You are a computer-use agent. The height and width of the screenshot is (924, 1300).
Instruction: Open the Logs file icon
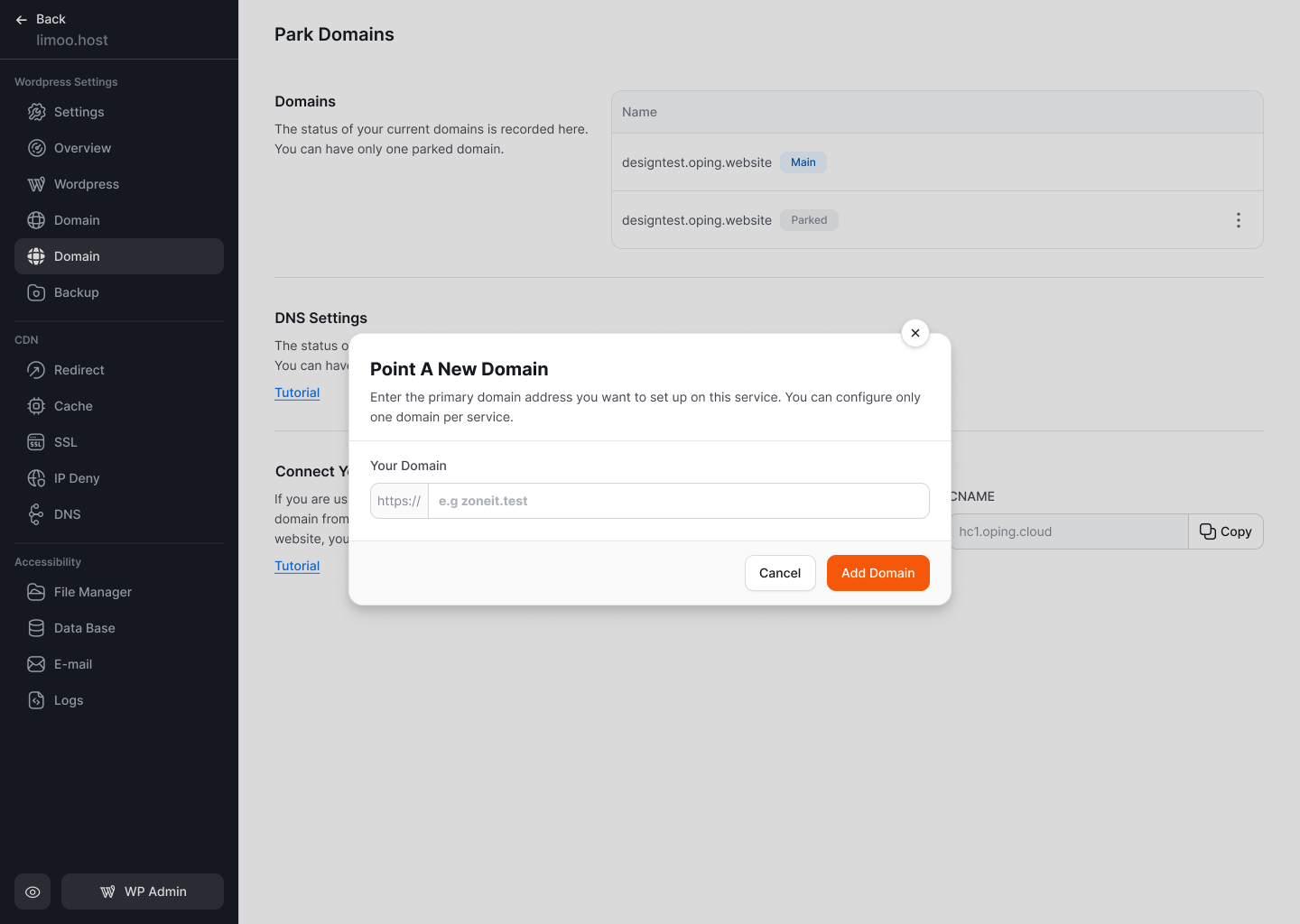(x=36, y=700)
